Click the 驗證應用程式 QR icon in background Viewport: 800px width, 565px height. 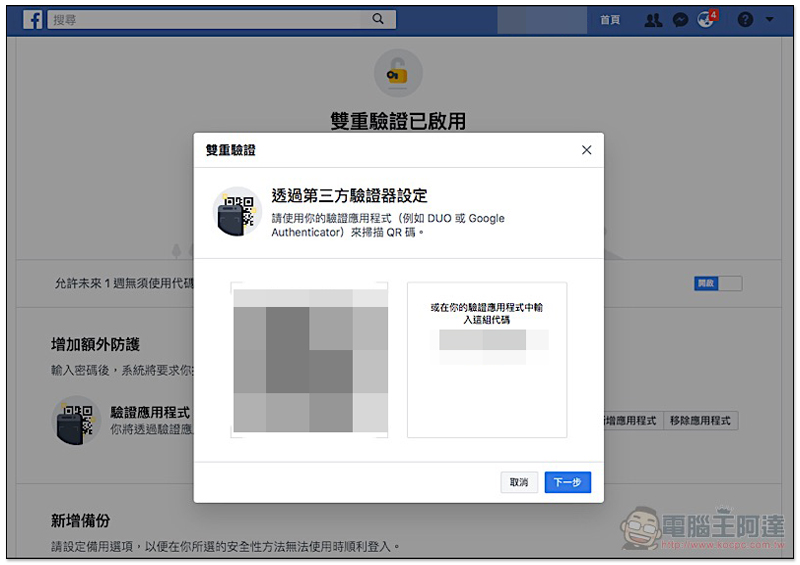click(77, 420)
